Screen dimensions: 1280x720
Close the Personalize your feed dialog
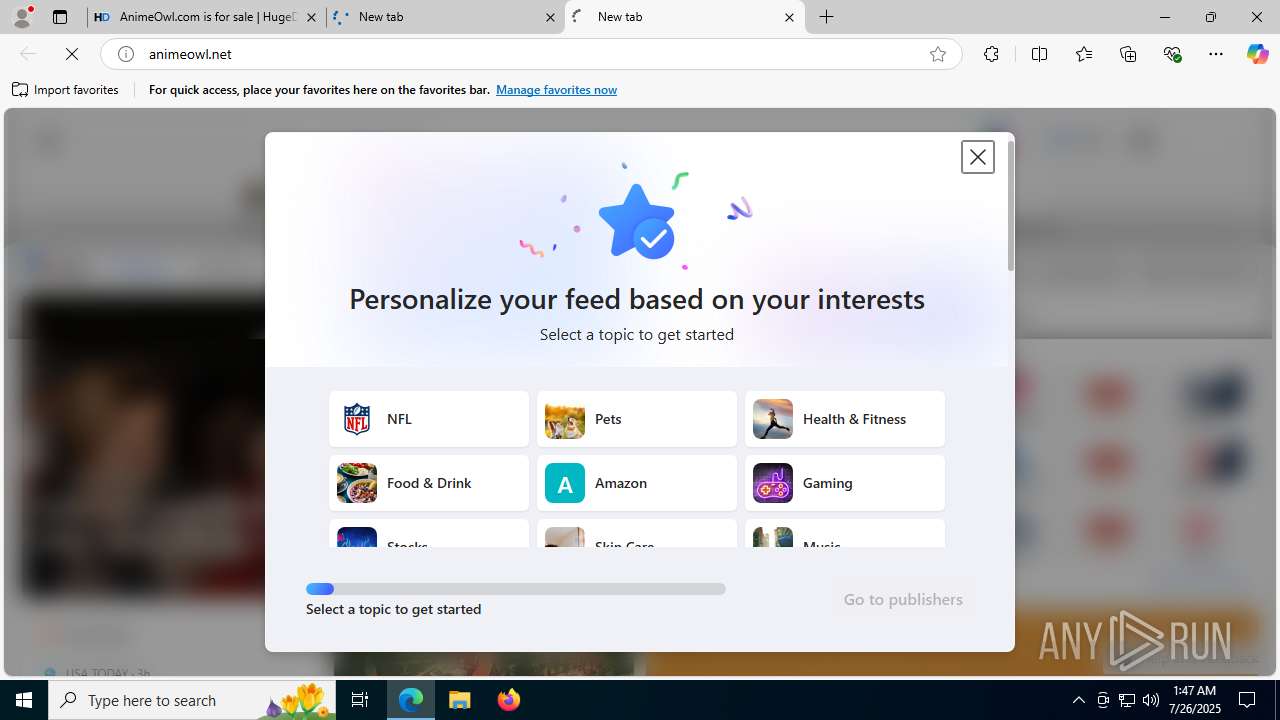click(x=977, y=157)
